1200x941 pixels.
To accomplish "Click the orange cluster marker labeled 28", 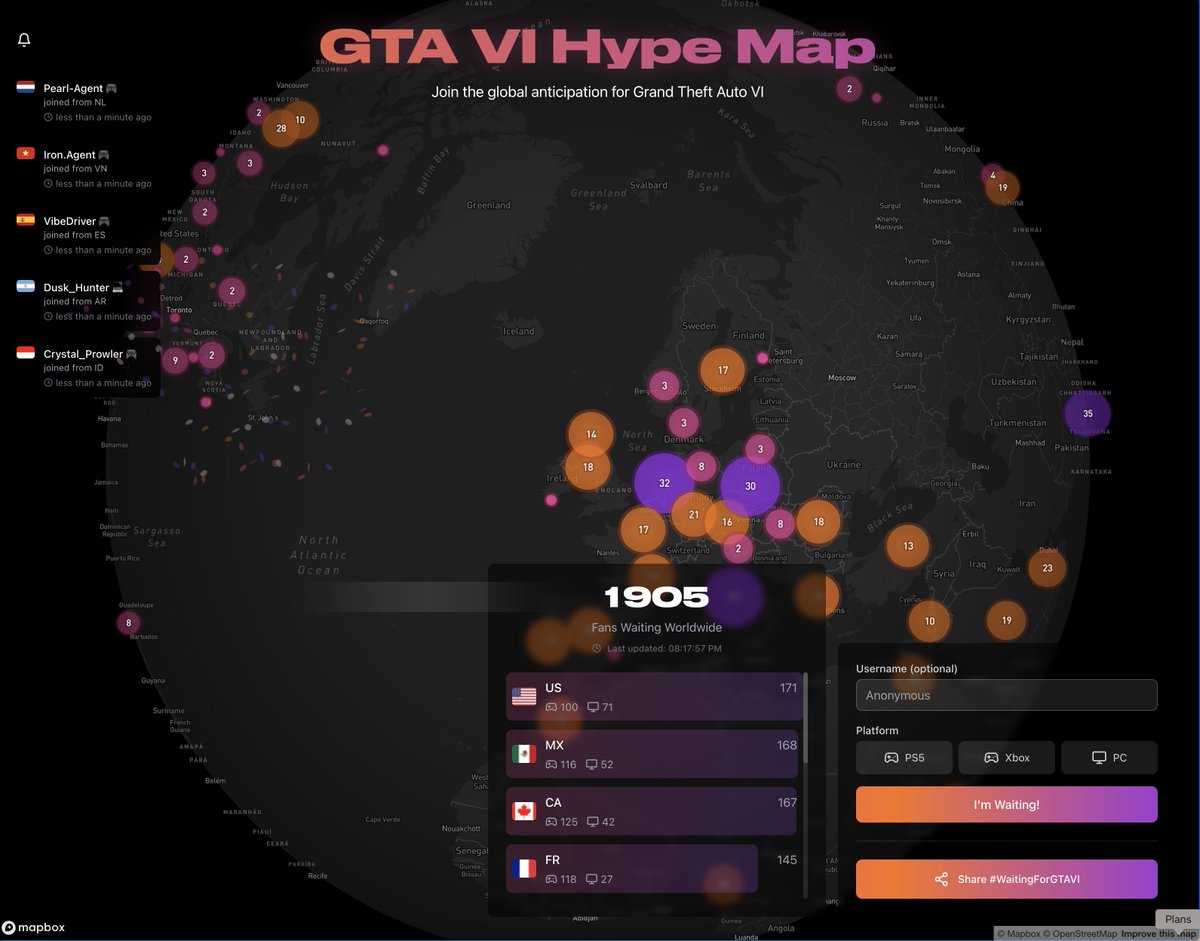I will pos(281,128).
